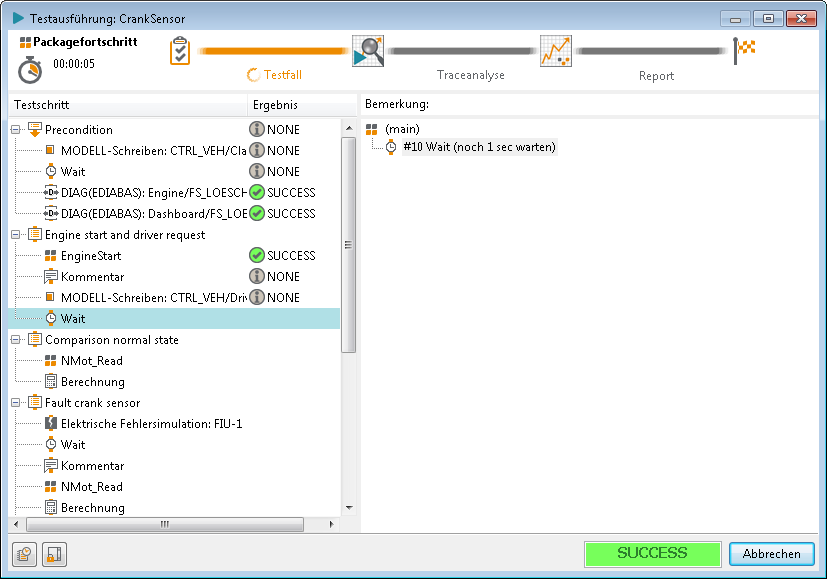Select the DIAG(EDIABAS): Engine/FS_LOESCH step

click(153, 193)
